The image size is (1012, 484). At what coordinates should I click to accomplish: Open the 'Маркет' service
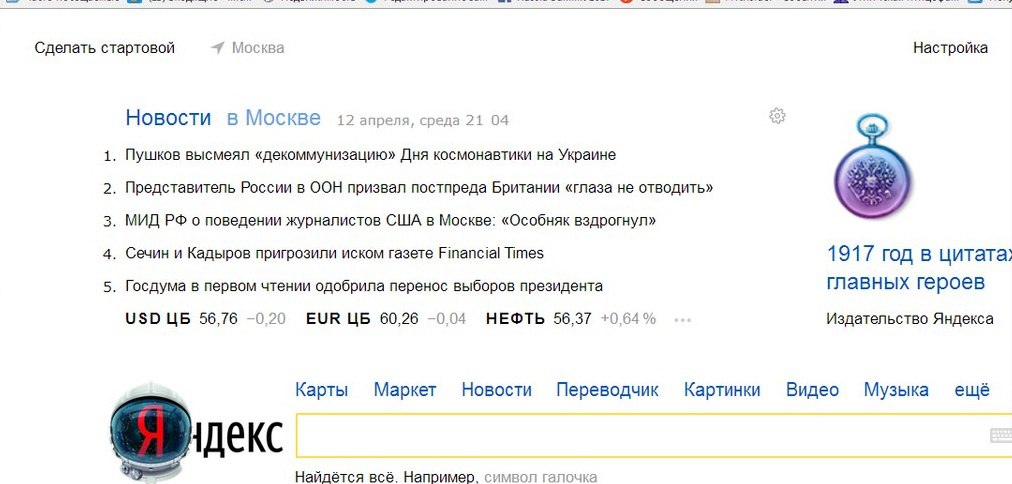point(405,390)
